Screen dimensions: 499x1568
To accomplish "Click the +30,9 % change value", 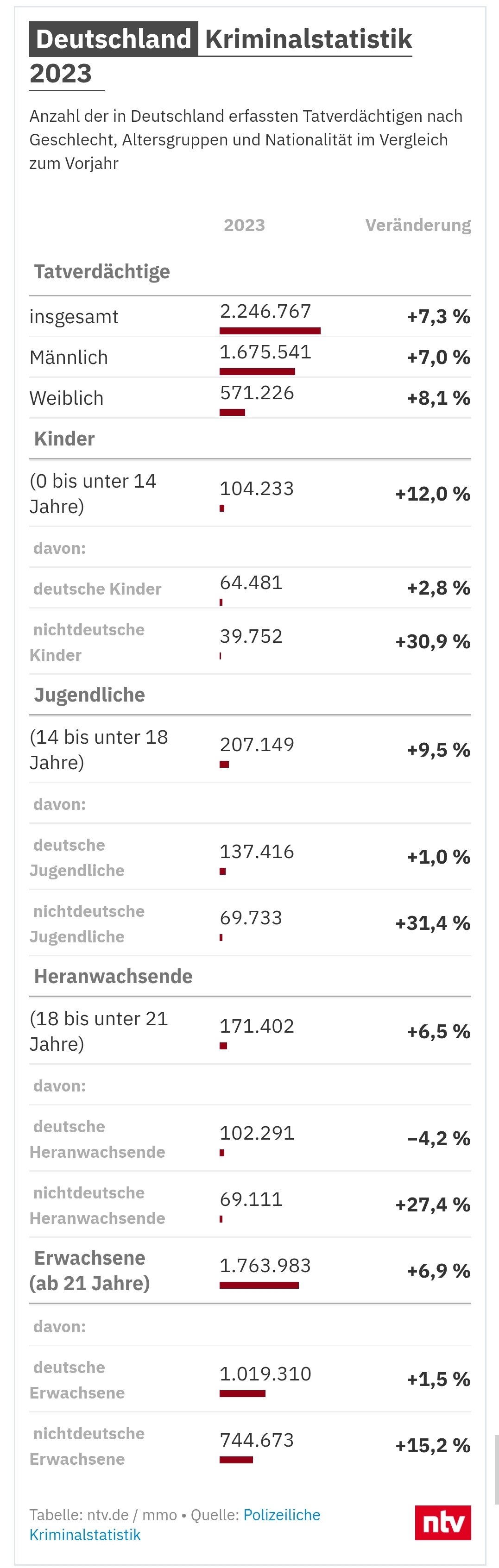I will click(x=433, y=641).
